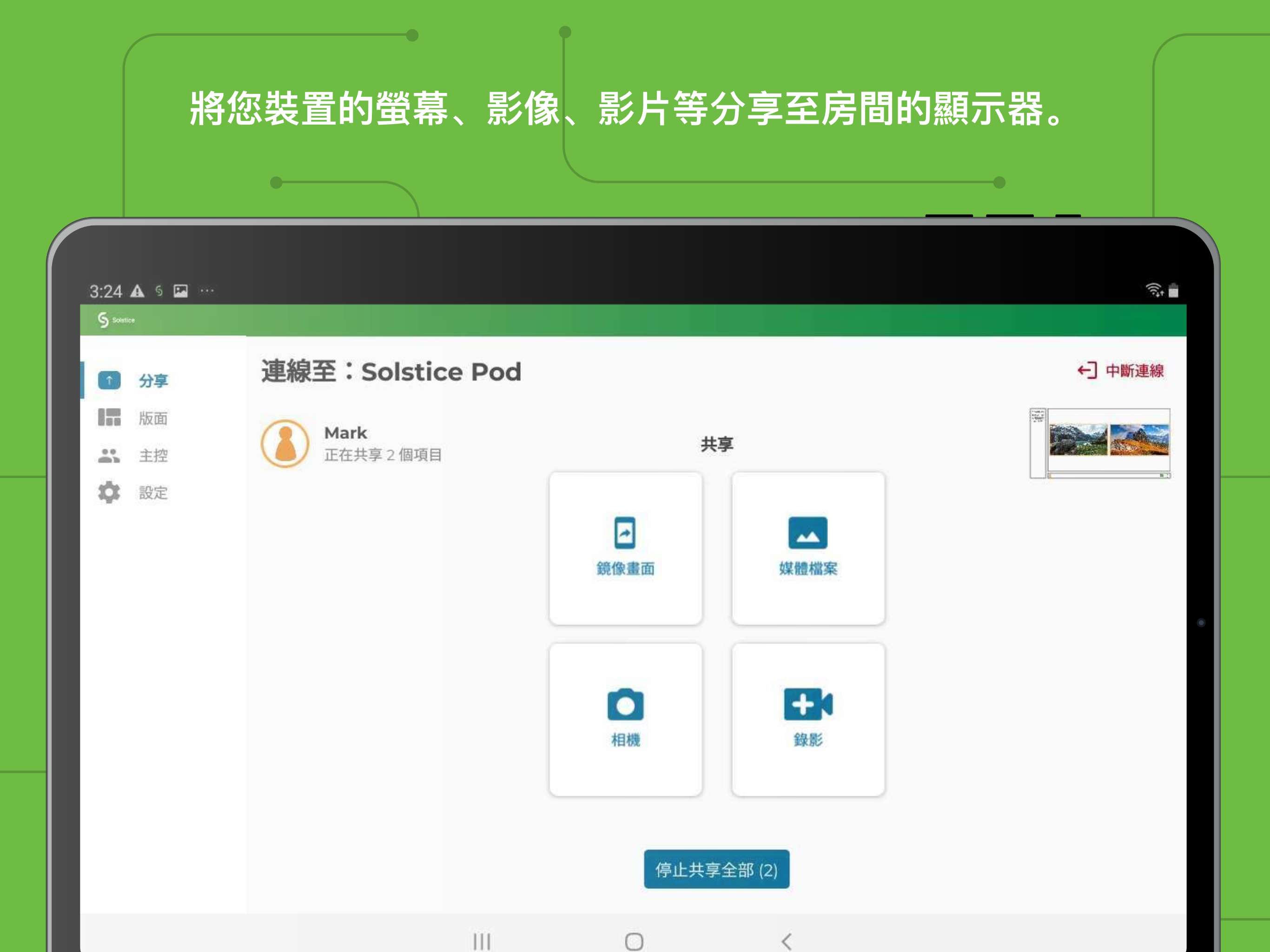The width and height of the screenshot is (1270, 952).
Task: Select the 分享 share sidebar icon
Action: pos(109,380)
